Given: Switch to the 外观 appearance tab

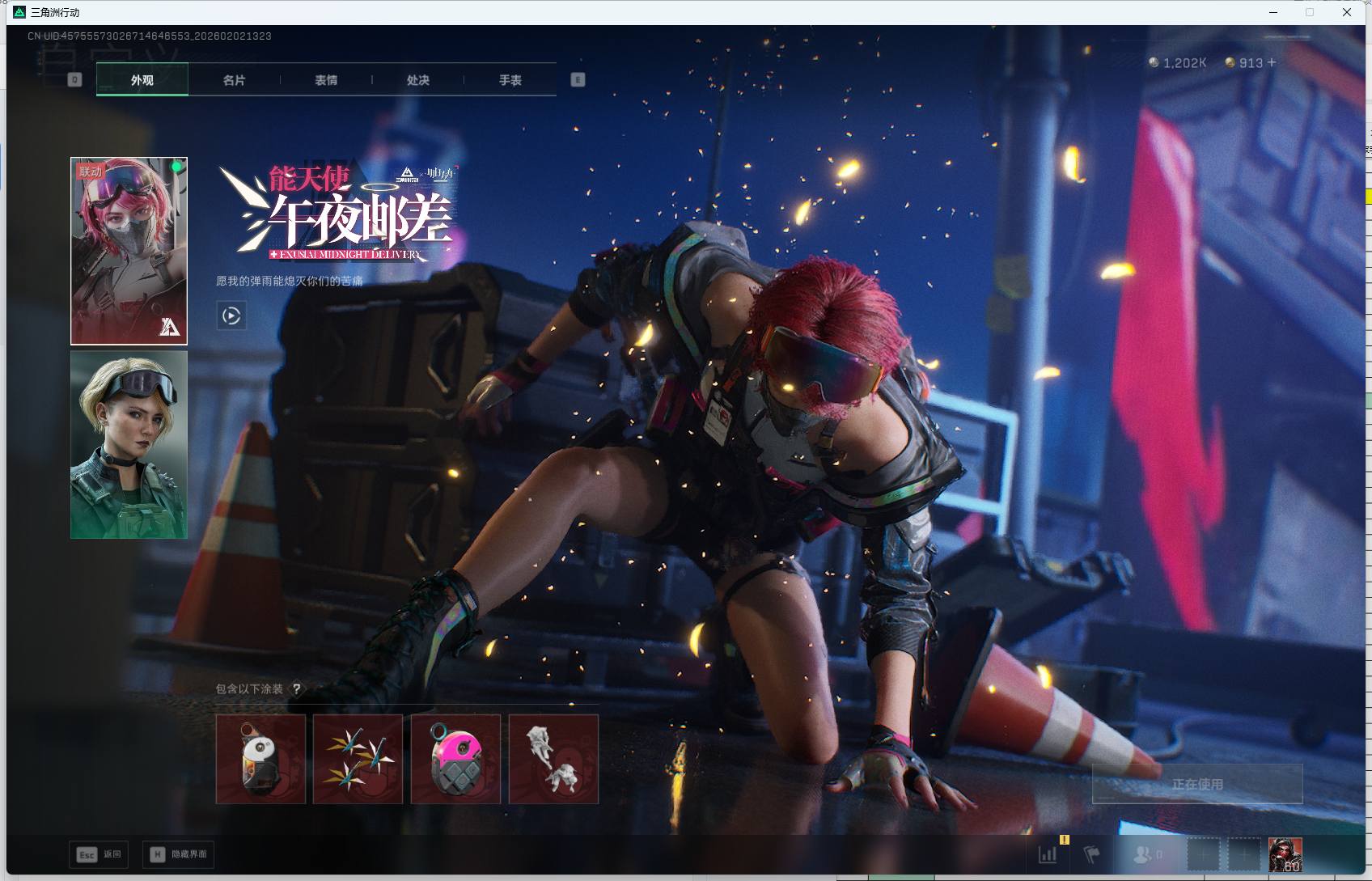Looking at the screenshot, I should click(142, 79).
